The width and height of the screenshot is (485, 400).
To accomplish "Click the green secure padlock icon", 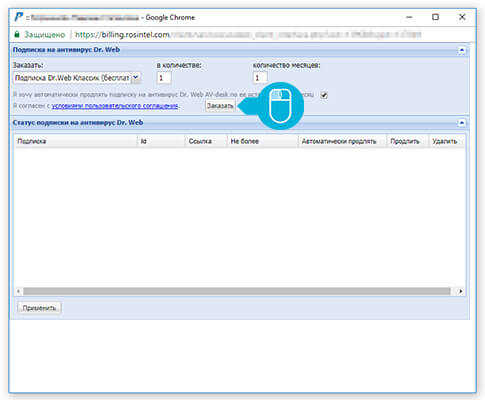I will [x=17, y=34].
